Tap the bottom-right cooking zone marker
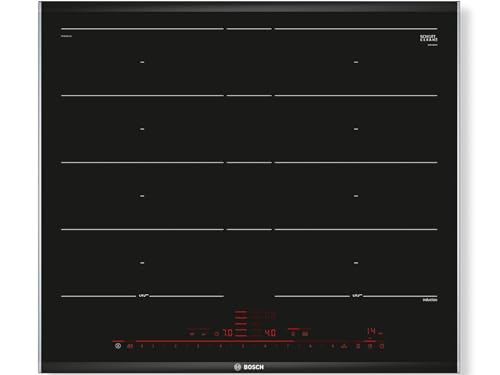The image size is (500, 375). pos(356,263)
